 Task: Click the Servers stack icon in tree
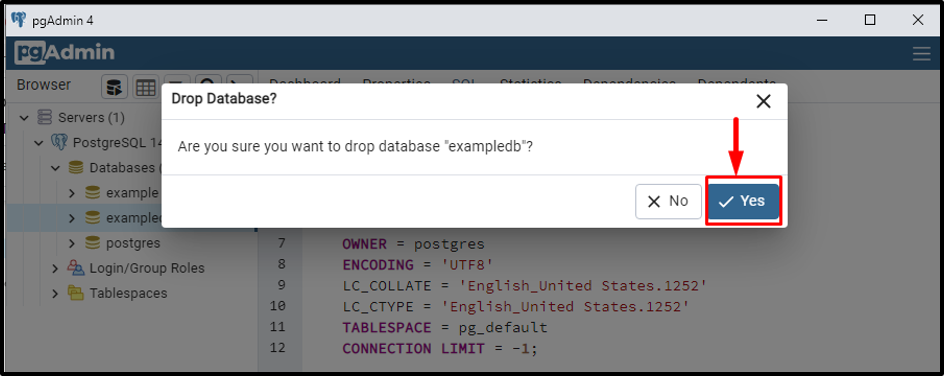click(45, 117)
